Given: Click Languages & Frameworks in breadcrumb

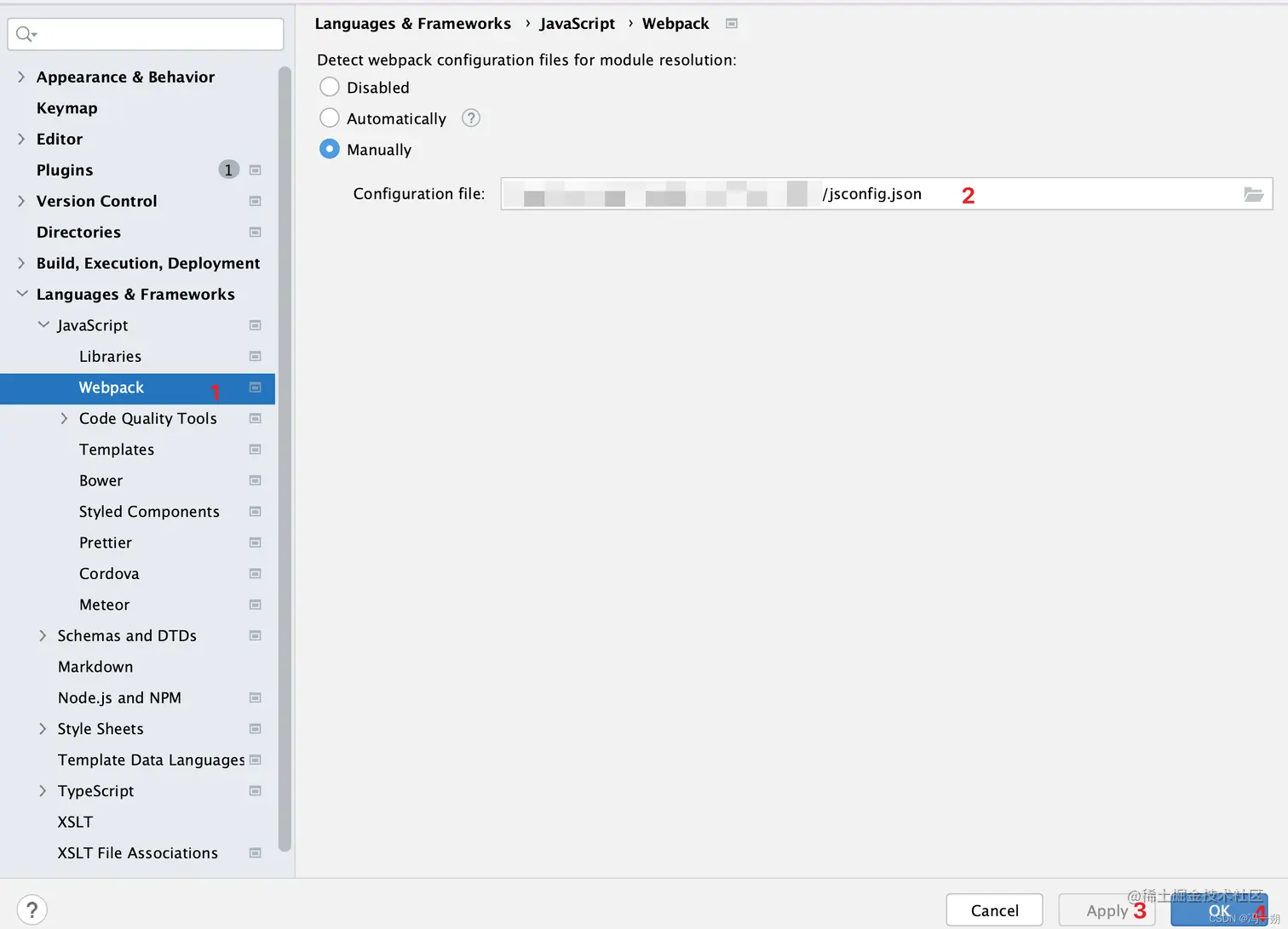Looking at the screenshot, I should (413, 24).
